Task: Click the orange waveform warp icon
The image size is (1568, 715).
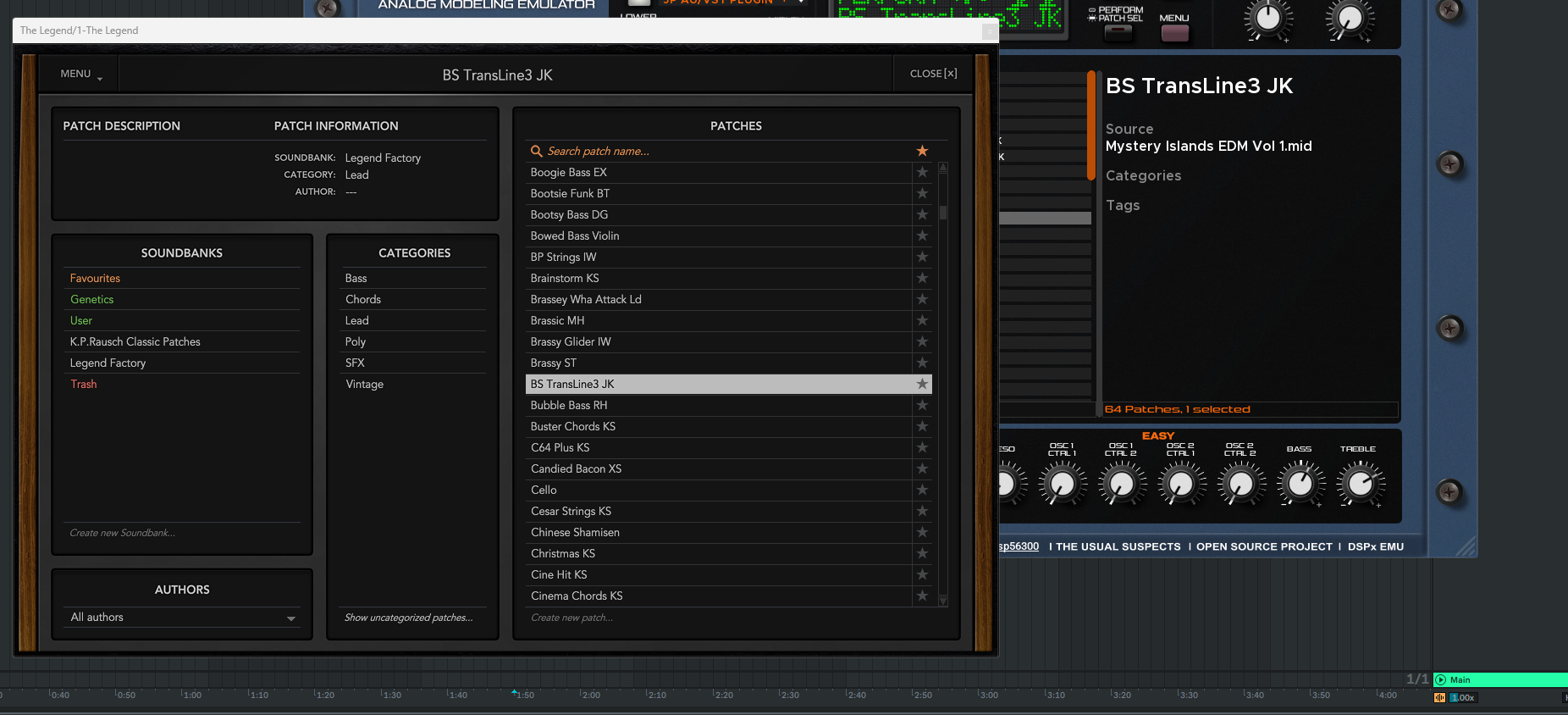Action: click(1439, 698)
